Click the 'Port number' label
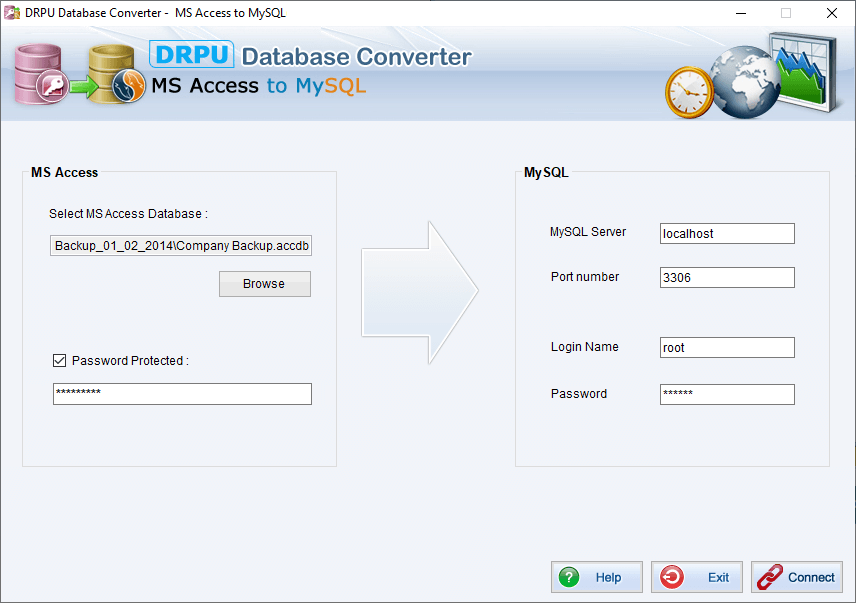 click(585, 277)
